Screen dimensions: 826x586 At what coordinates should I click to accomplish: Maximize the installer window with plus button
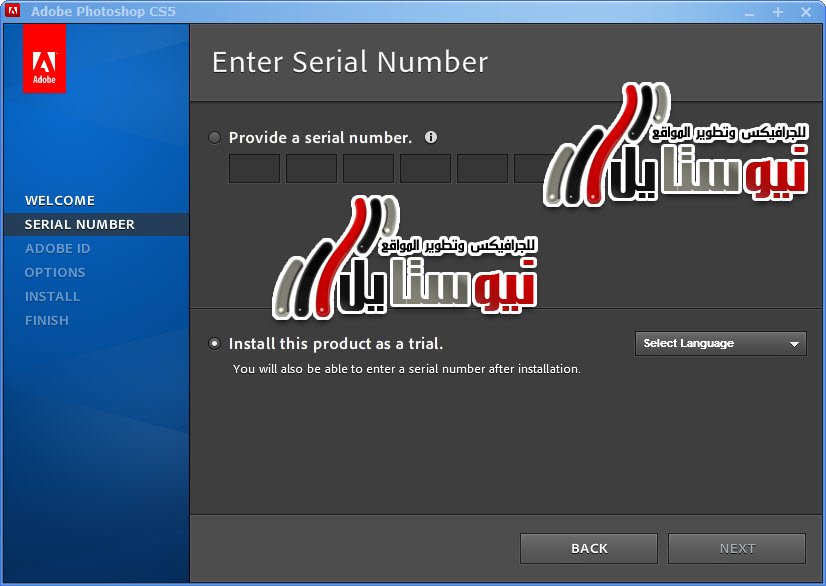778,12
